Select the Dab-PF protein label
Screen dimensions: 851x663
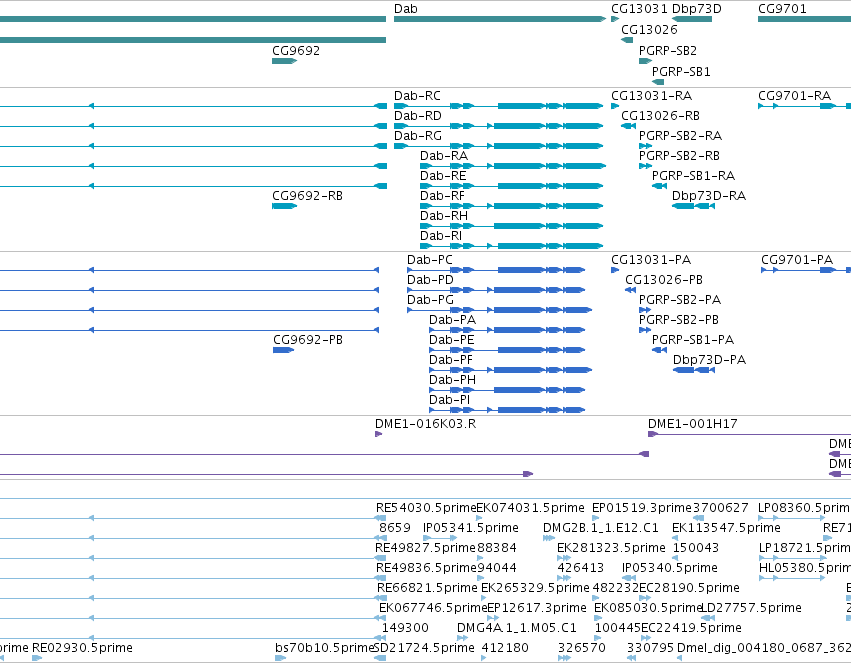[x=450, y=360]
